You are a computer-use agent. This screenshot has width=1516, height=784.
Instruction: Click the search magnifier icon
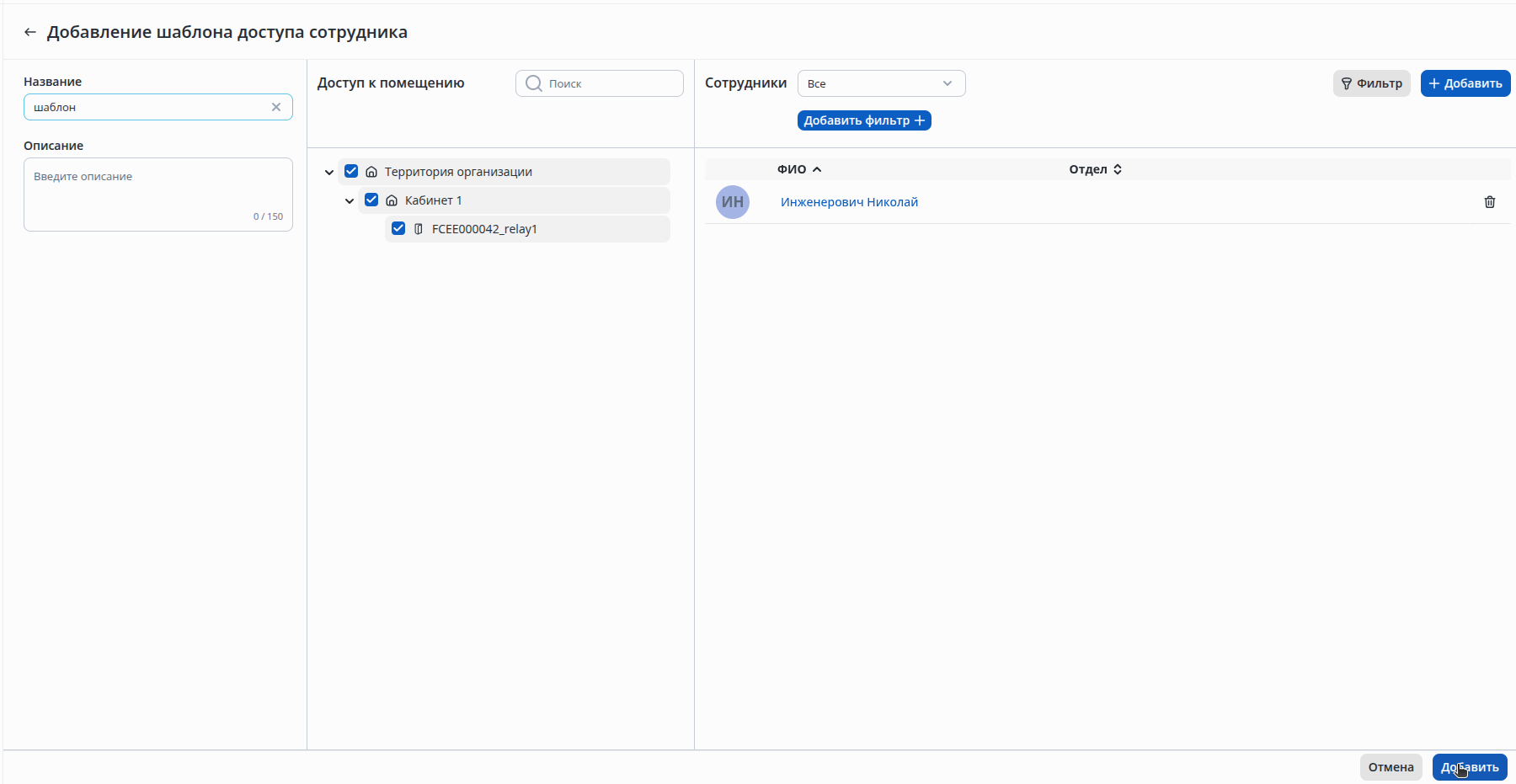[x=533, y=83]
